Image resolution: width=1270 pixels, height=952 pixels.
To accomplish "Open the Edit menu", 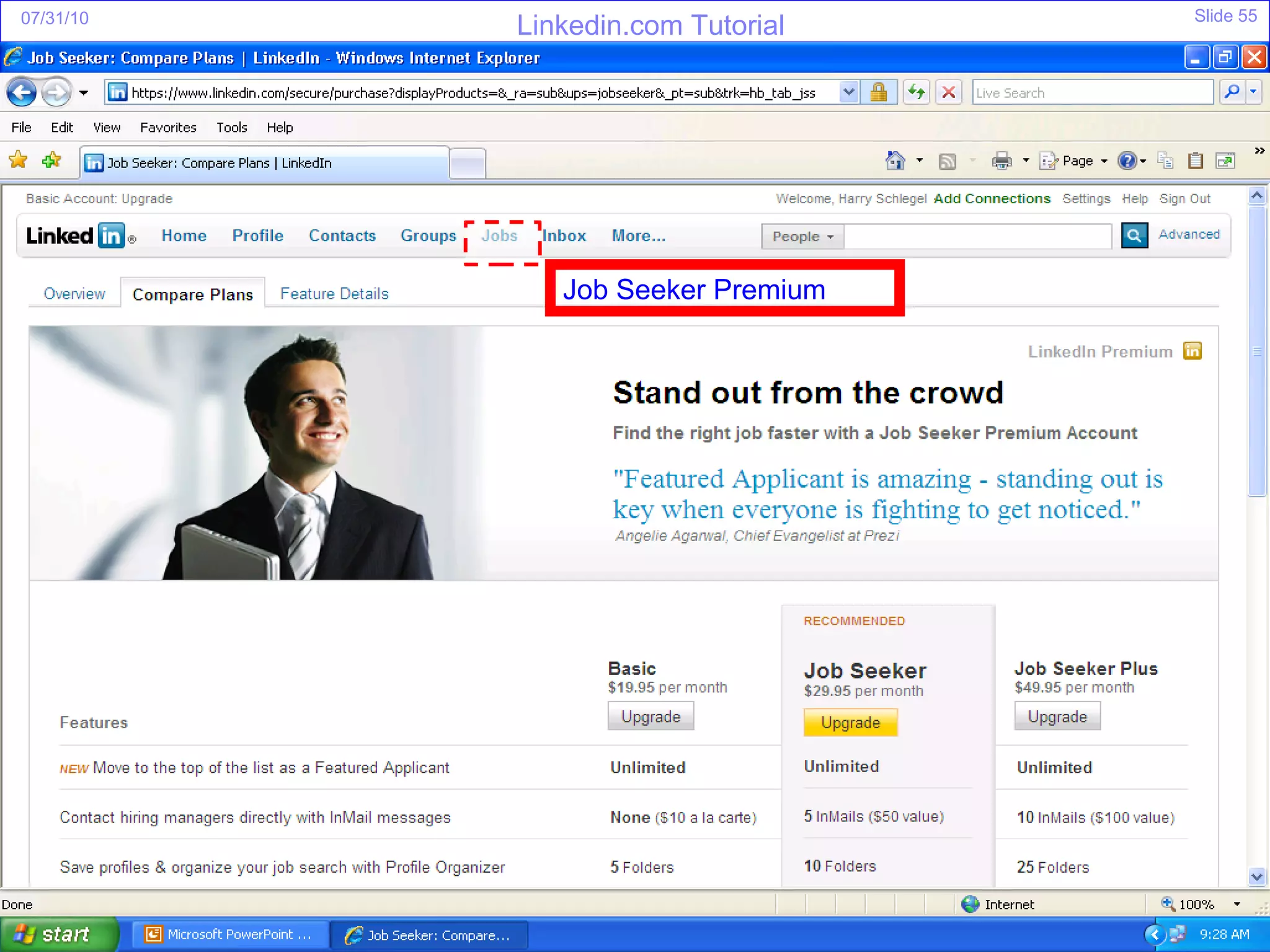I will 62,128.
